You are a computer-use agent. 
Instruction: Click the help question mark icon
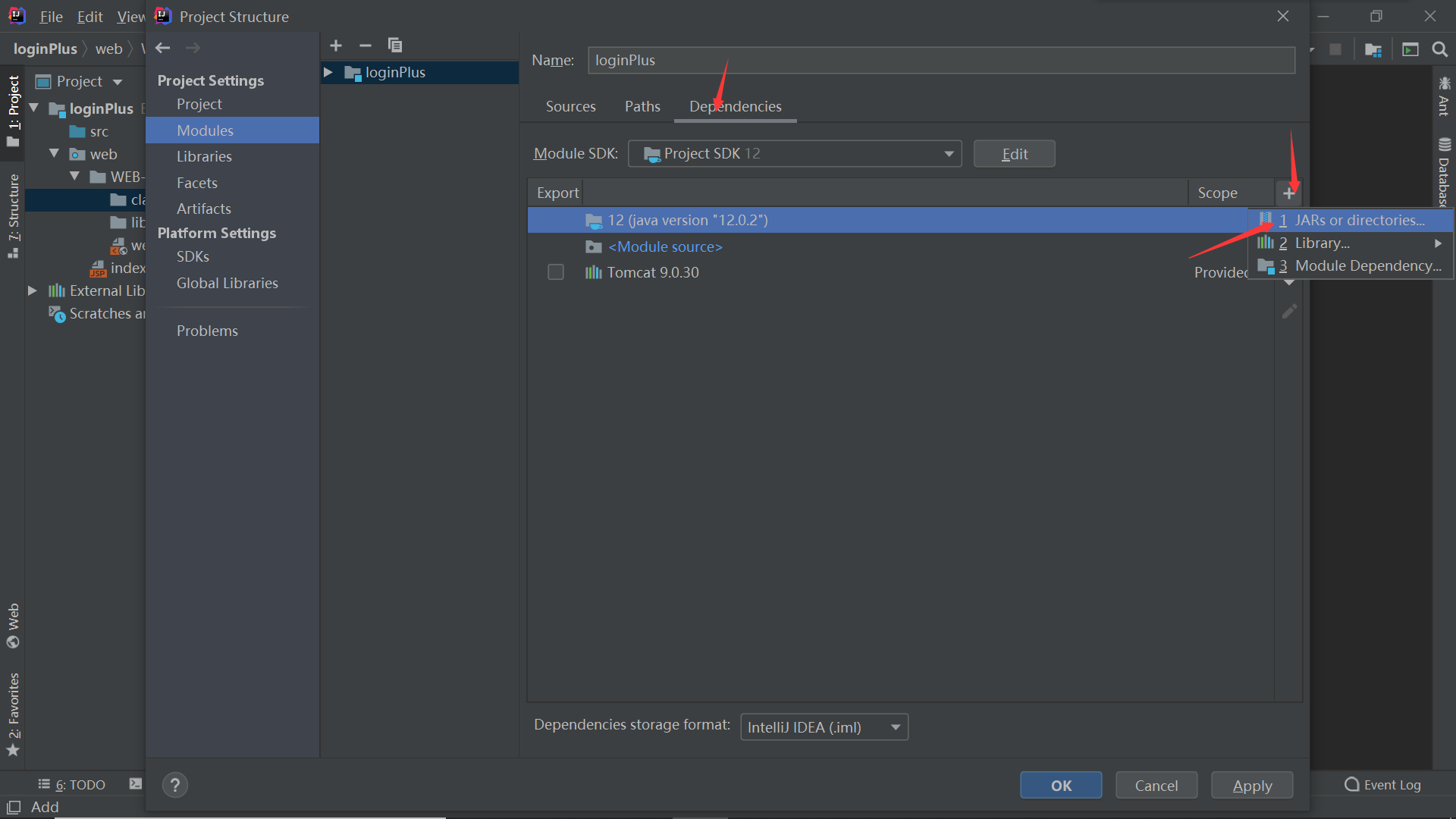[175, 785]
